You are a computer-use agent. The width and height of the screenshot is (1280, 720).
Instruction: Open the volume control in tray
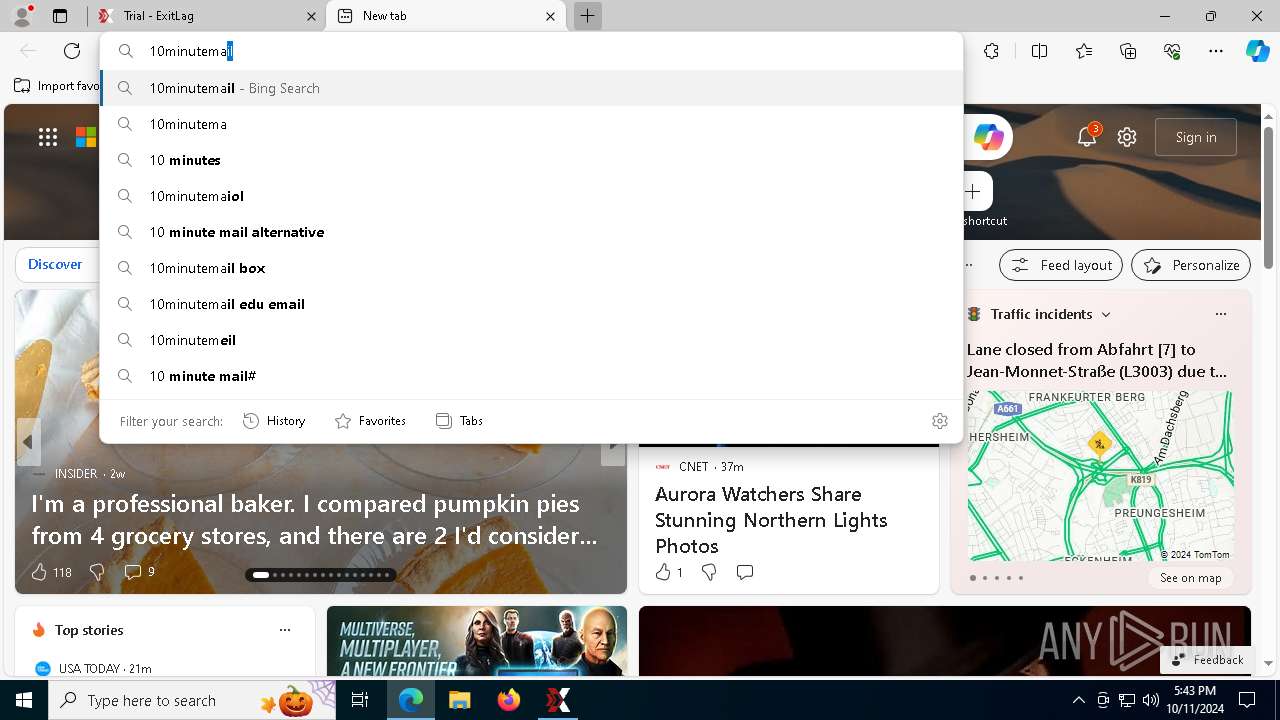[1151, 700]
